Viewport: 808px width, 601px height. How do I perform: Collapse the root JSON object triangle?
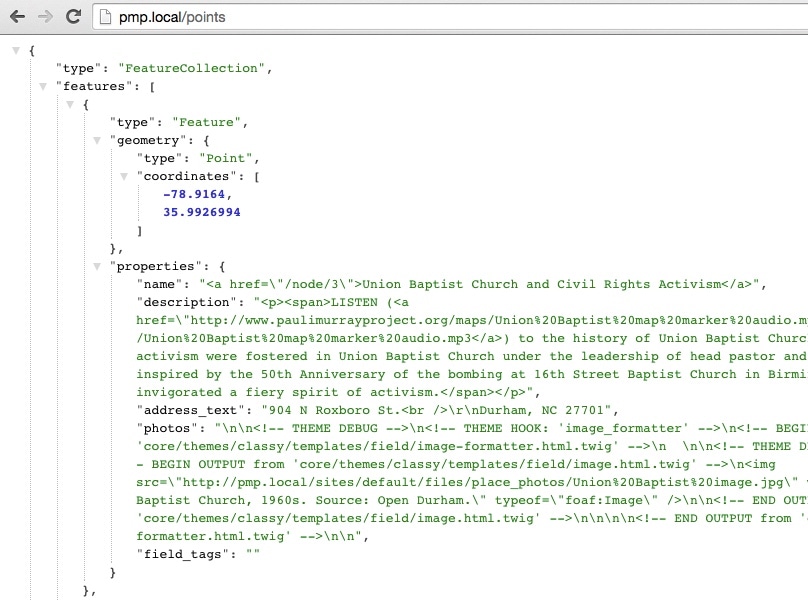tap(16, 51)
